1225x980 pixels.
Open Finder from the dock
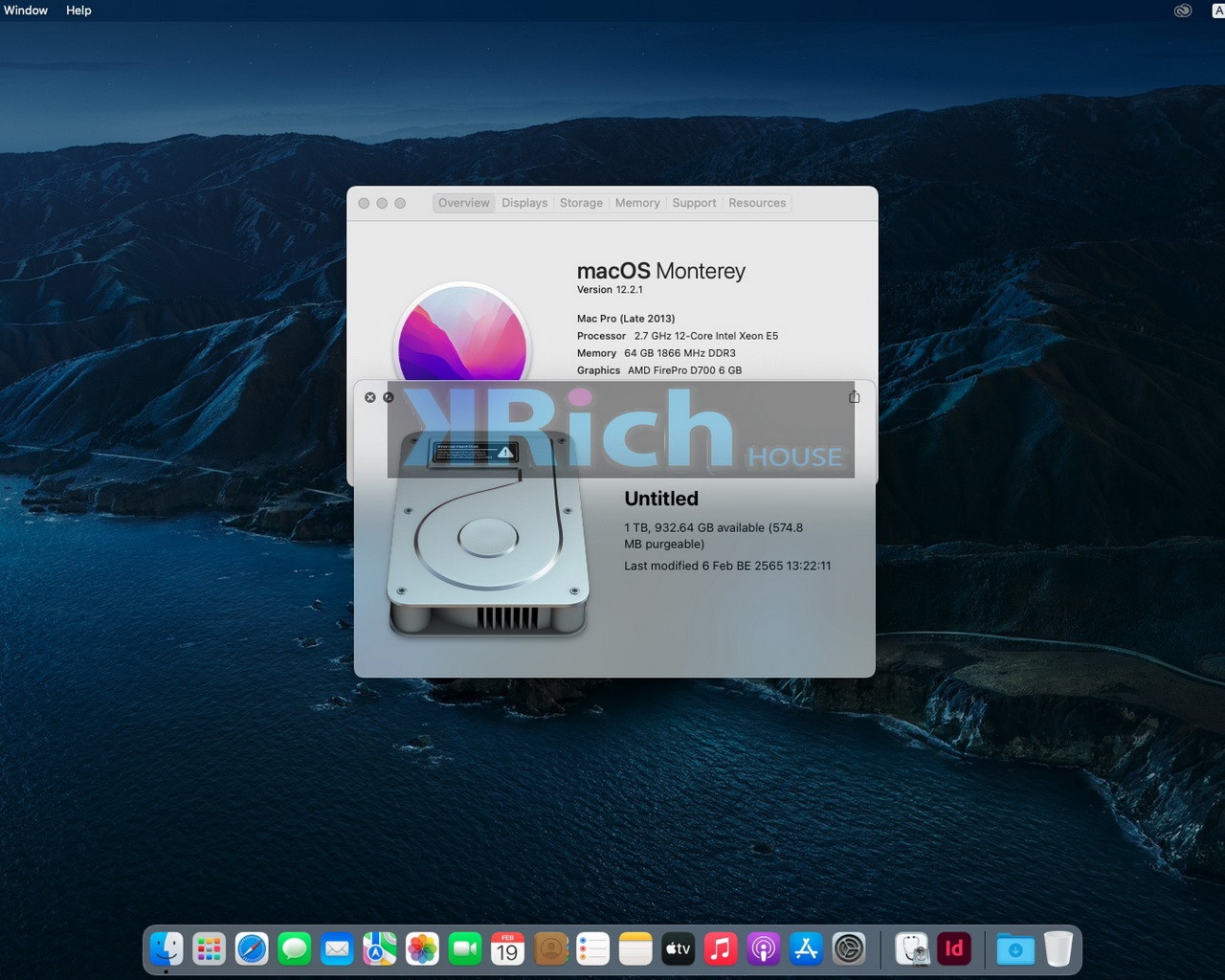[x=167, y=949]
